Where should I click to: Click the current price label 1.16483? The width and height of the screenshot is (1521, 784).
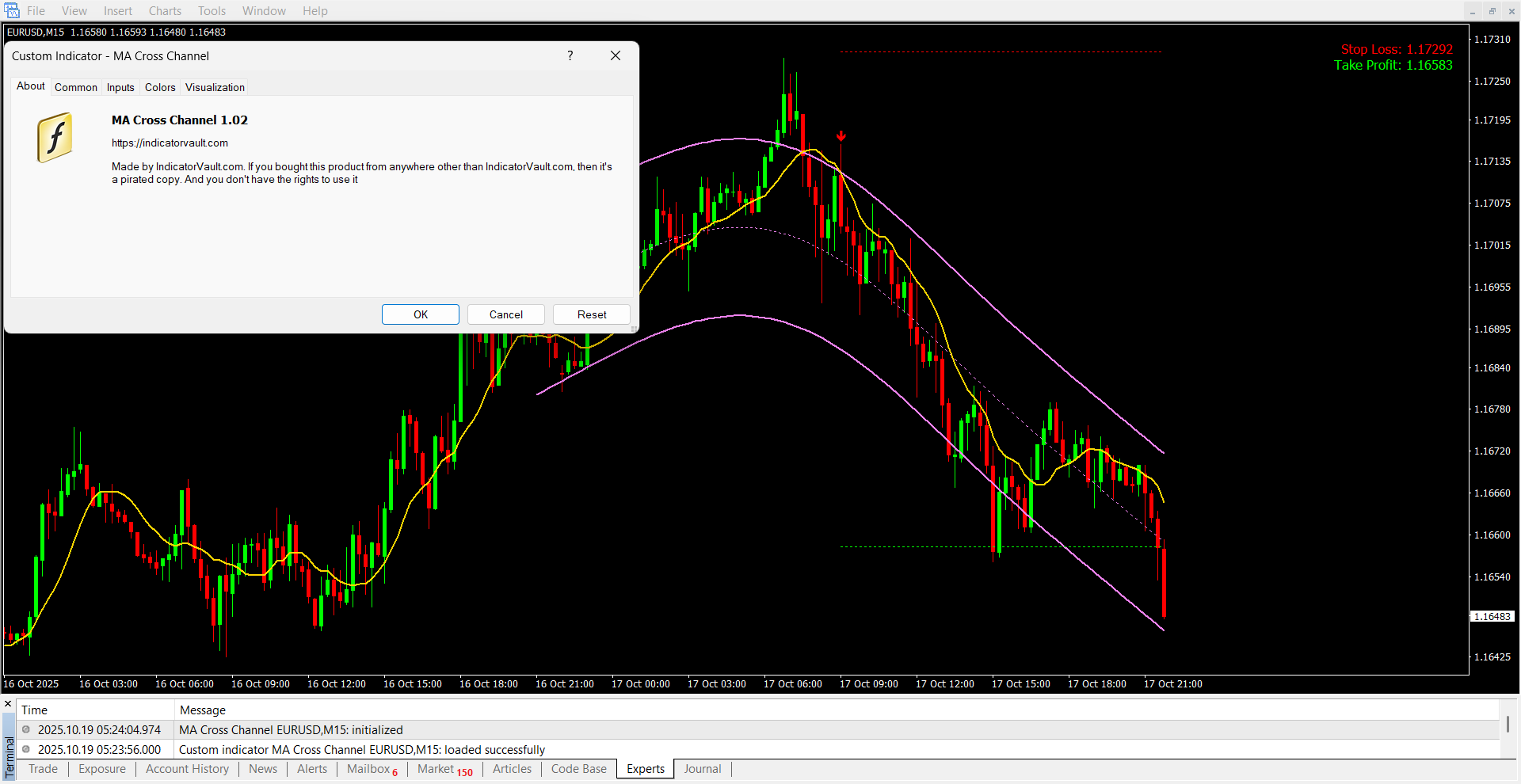[1492, 616]
